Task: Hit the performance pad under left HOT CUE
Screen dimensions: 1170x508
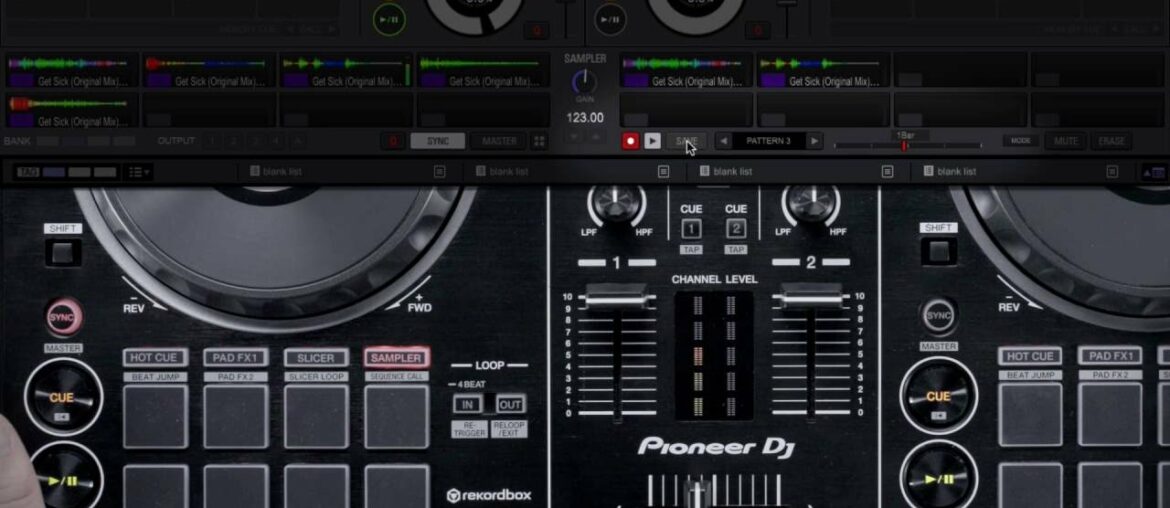Action: tap(156, 417)
